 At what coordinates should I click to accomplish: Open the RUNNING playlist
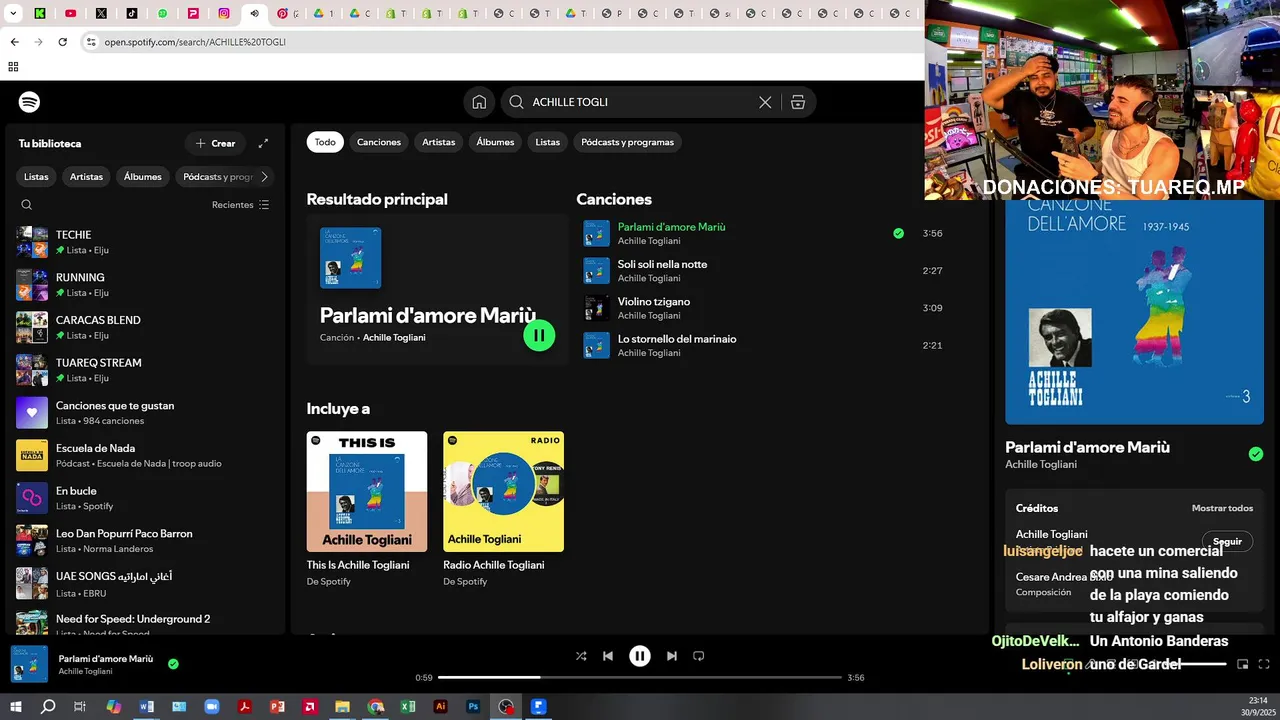[x=145, y=285]
